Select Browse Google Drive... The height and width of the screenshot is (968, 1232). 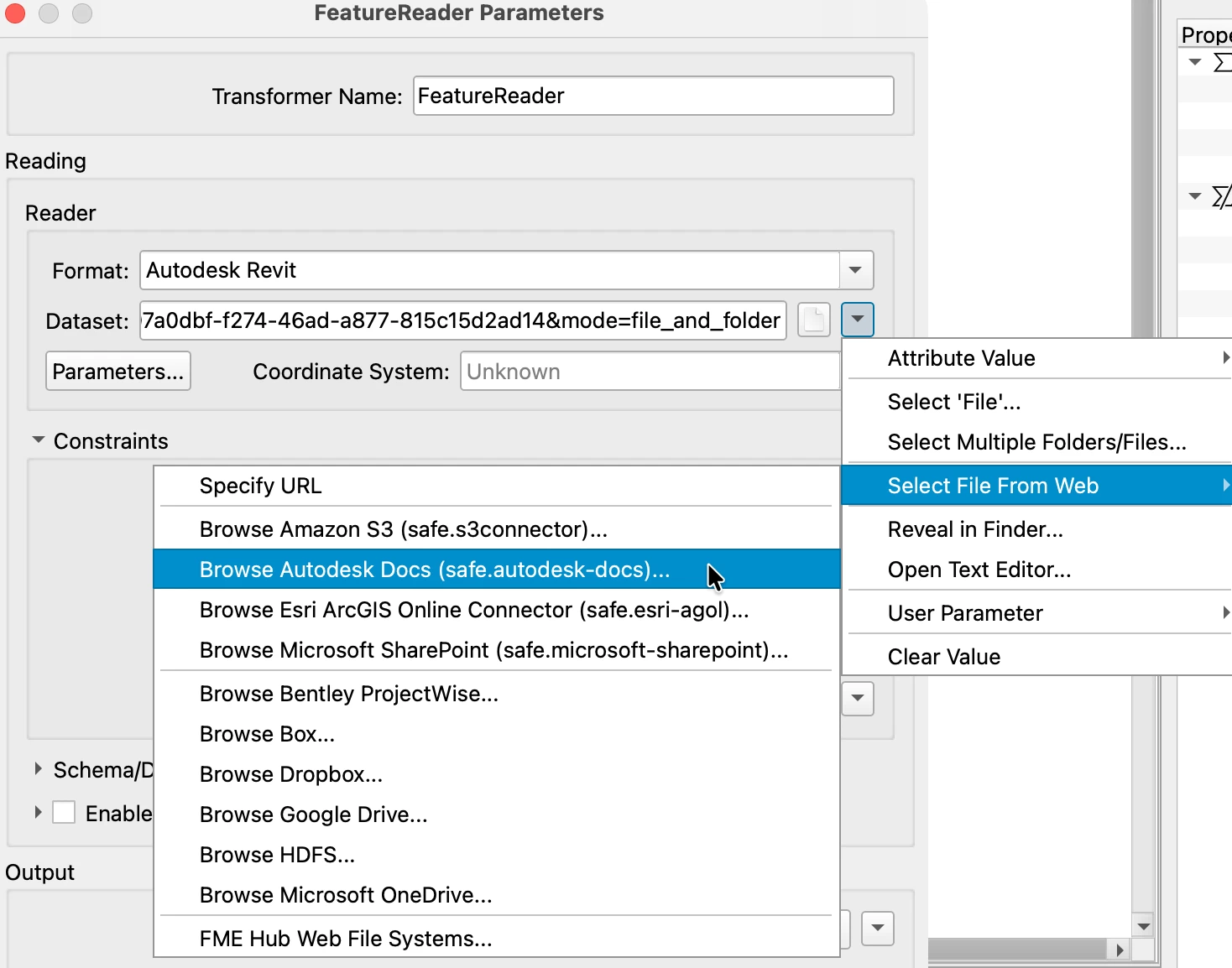(497, 814)
